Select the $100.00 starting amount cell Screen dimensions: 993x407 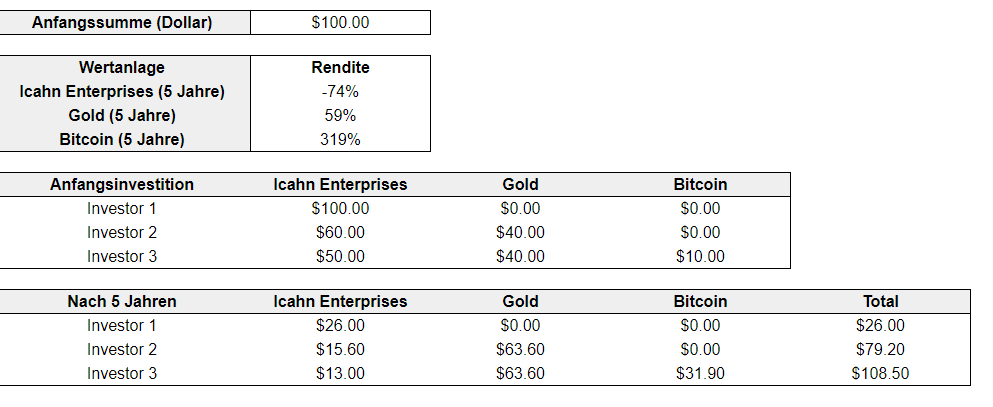click(x=340, y=23)
